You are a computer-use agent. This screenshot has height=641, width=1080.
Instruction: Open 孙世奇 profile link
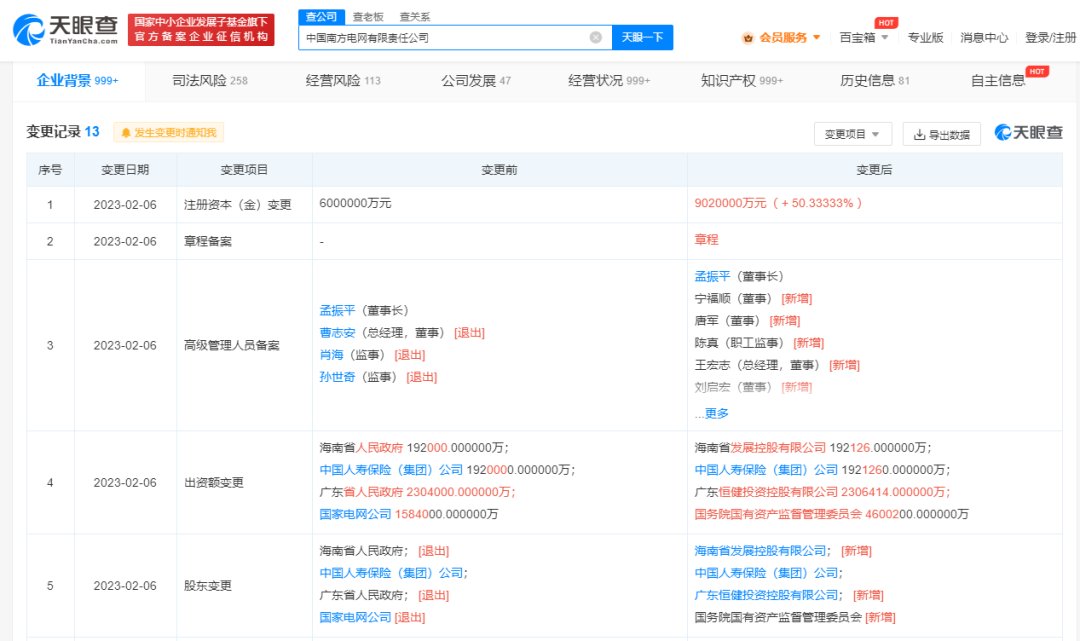point(337,377)
